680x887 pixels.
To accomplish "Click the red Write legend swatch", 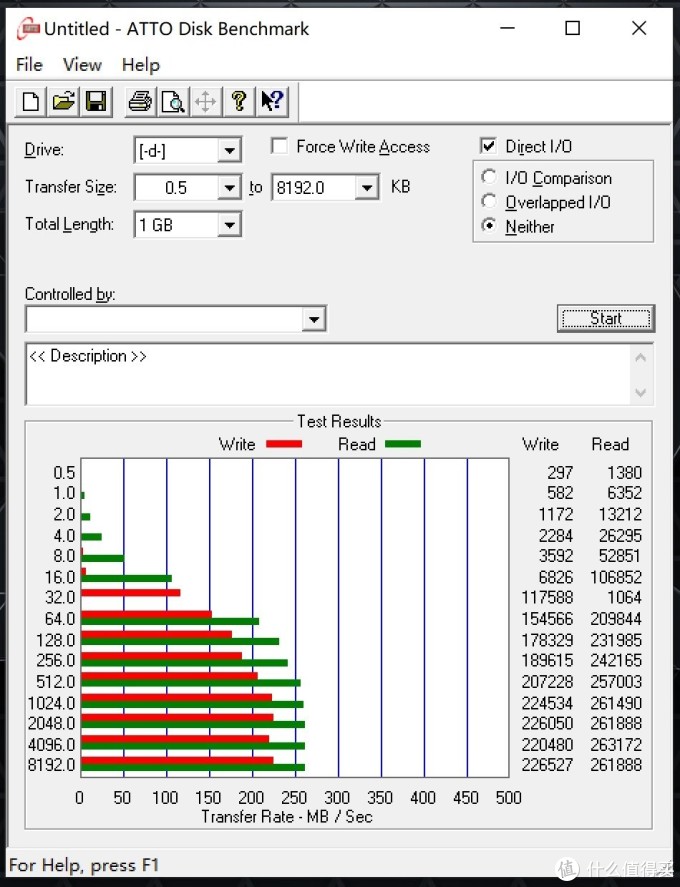I will (x=284, y=444).
